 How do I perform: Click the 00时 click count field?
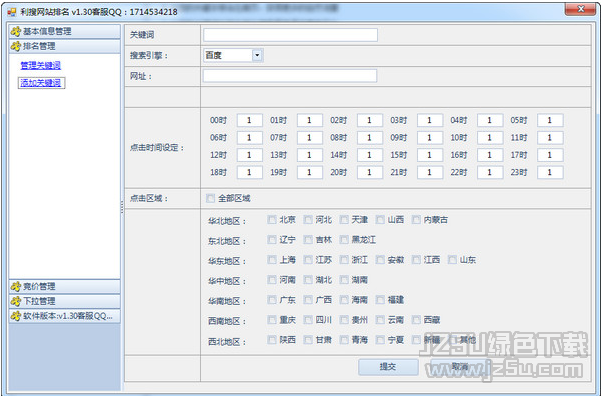click(x=250, y=120)
